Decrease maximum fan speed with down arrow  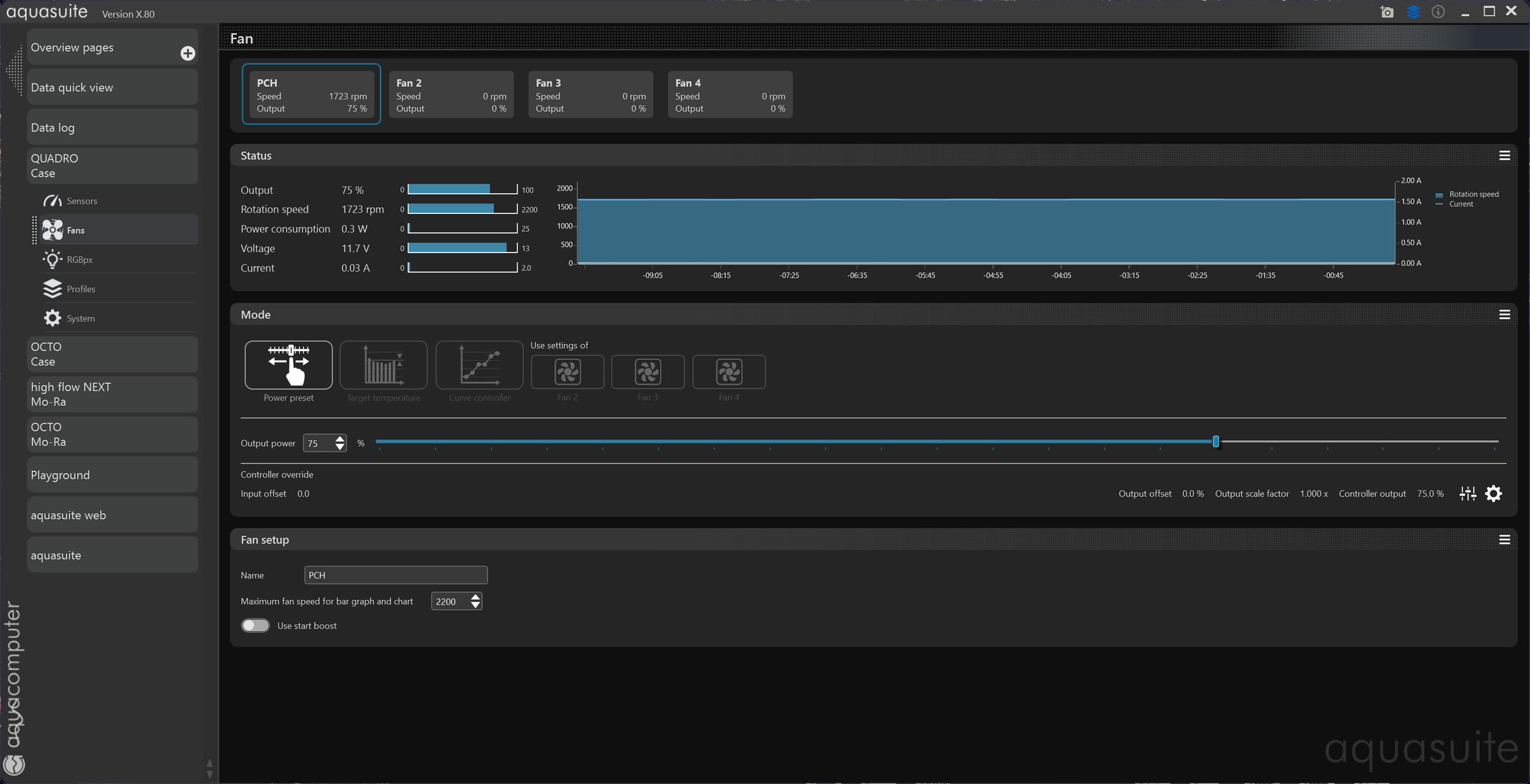475,605
